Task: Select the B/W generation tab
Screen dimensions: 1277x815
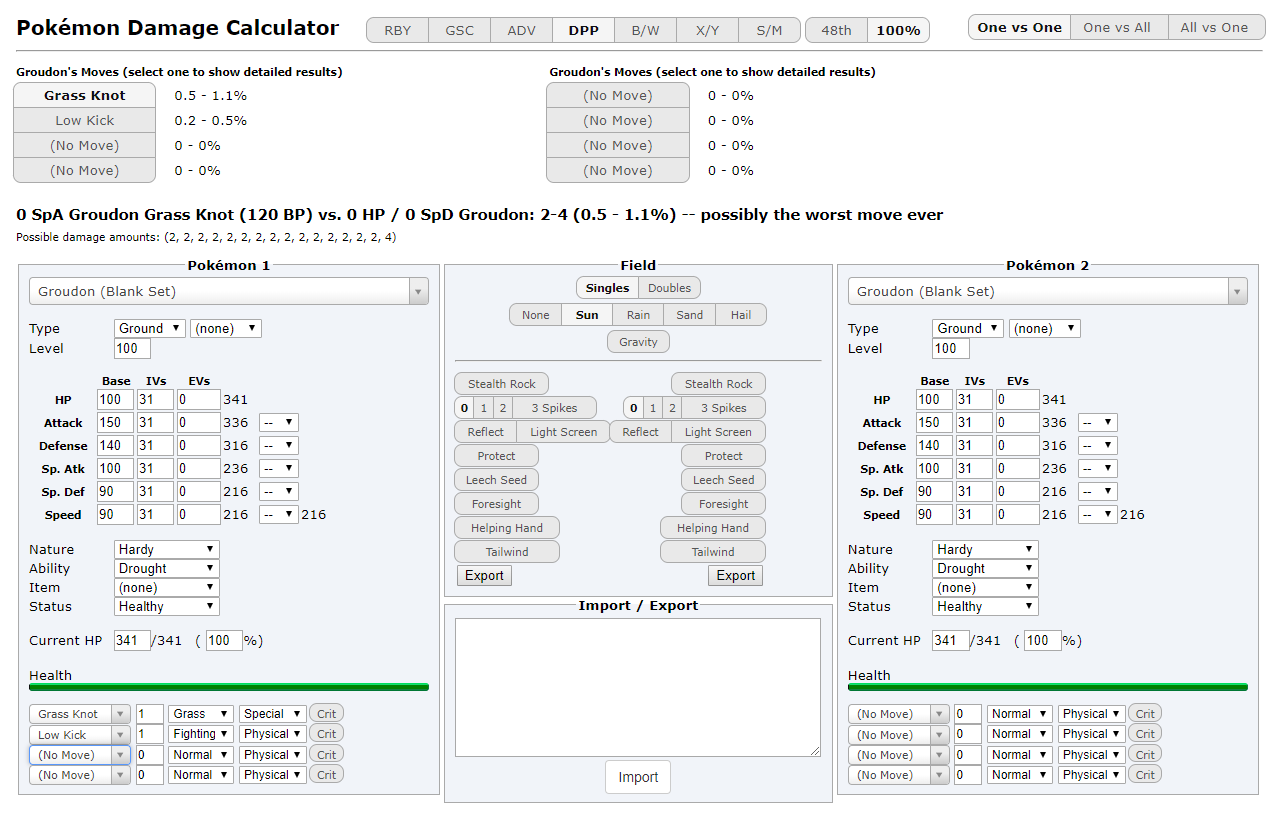Action: 645,30
